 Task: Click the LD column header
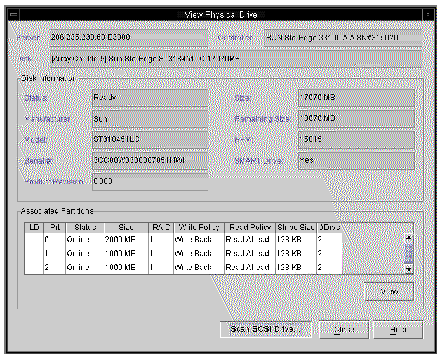[34, 228]
